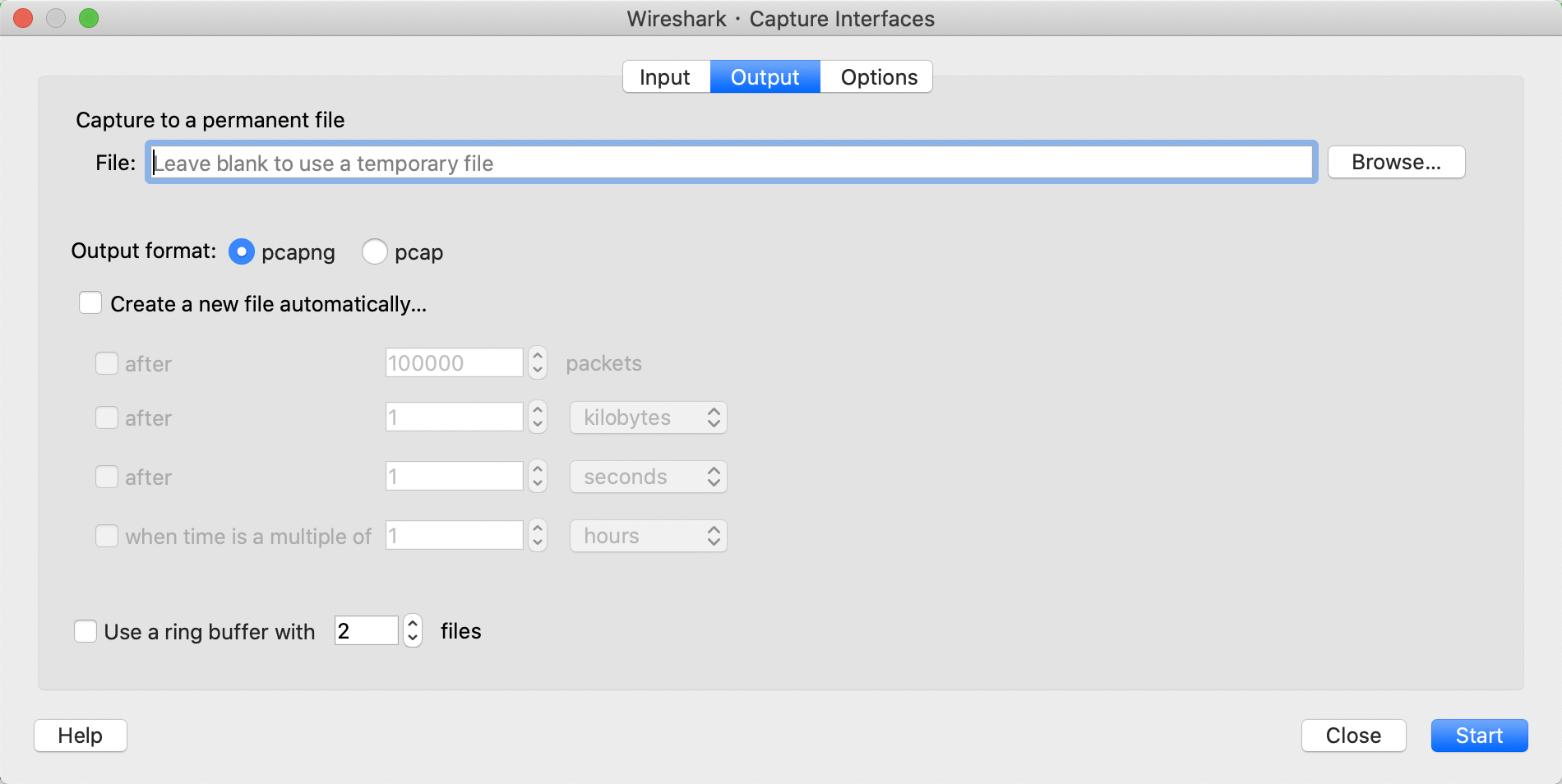
Task: Start the capture with the Start button
Action: pos(1479,736)
